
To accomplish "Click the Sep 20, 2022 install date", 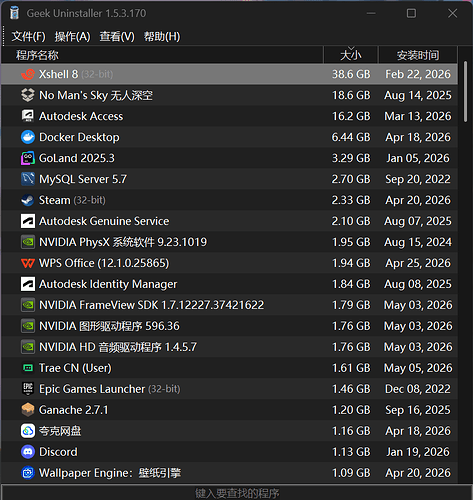I will pyautogui.click(x=418, y=179).
